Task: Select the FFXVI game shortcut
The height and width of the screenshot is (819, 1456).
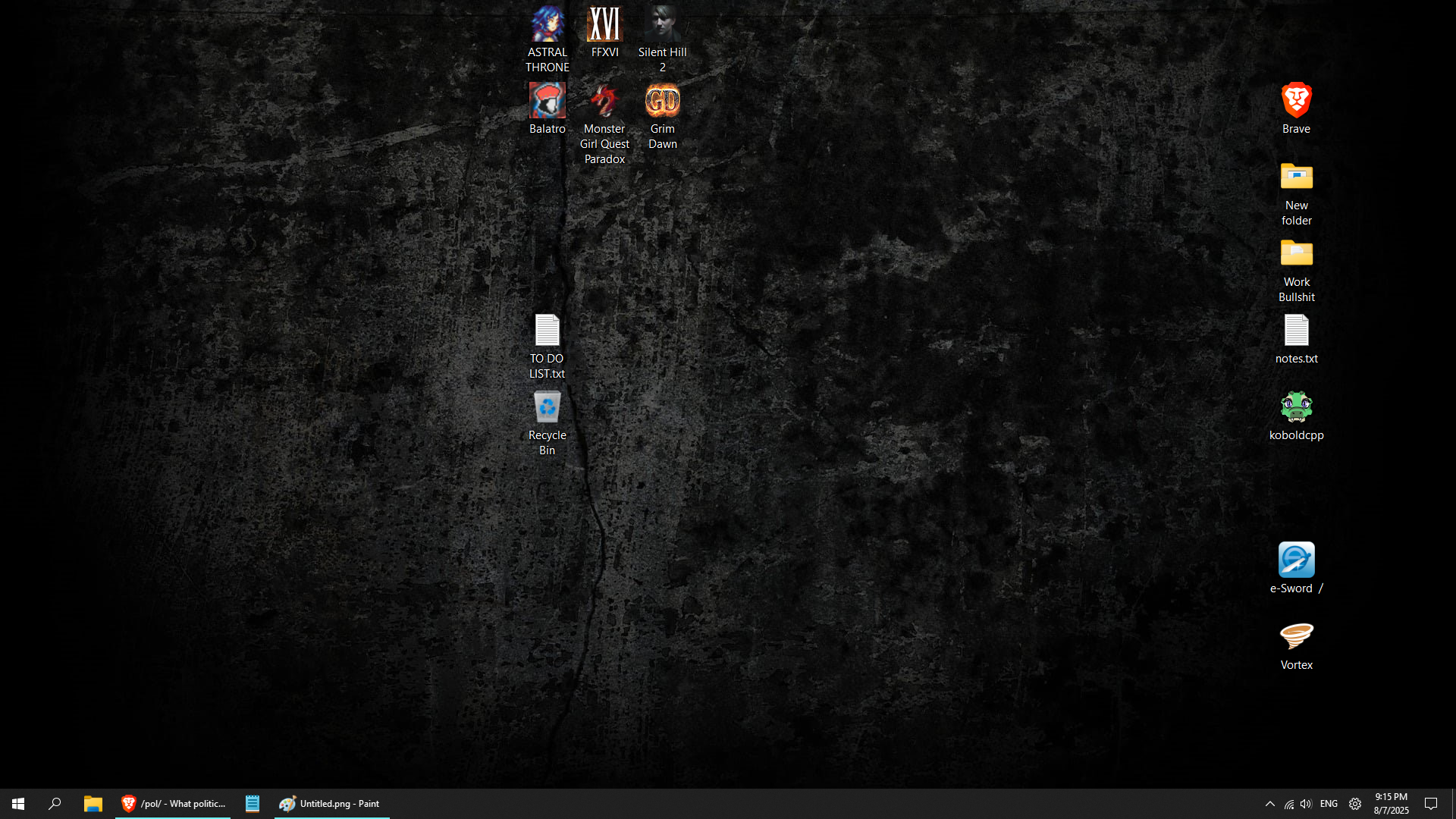Action: click(x=604, y=32)
